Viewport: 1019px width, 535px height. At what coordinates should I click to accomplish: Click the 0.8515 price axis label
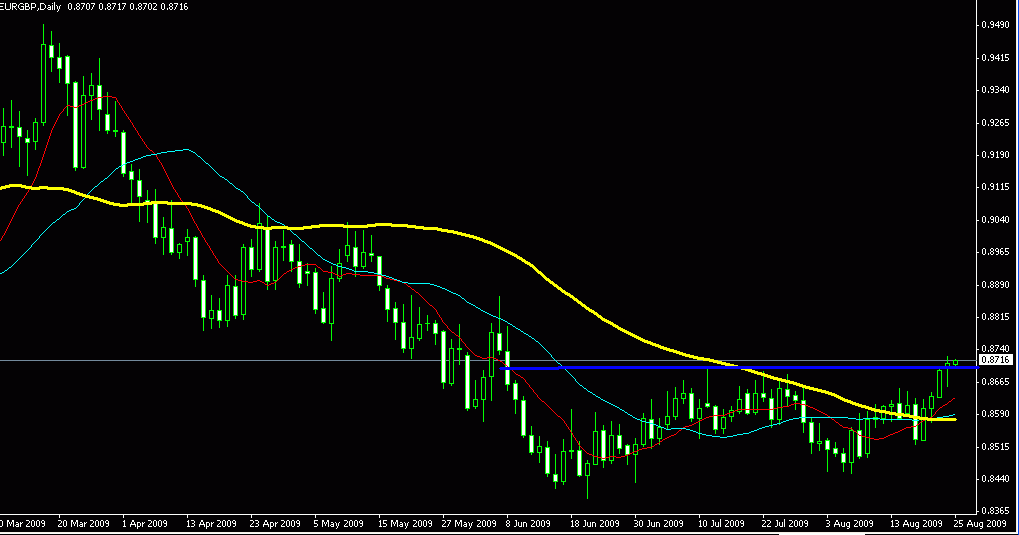[x=996, y=447]
